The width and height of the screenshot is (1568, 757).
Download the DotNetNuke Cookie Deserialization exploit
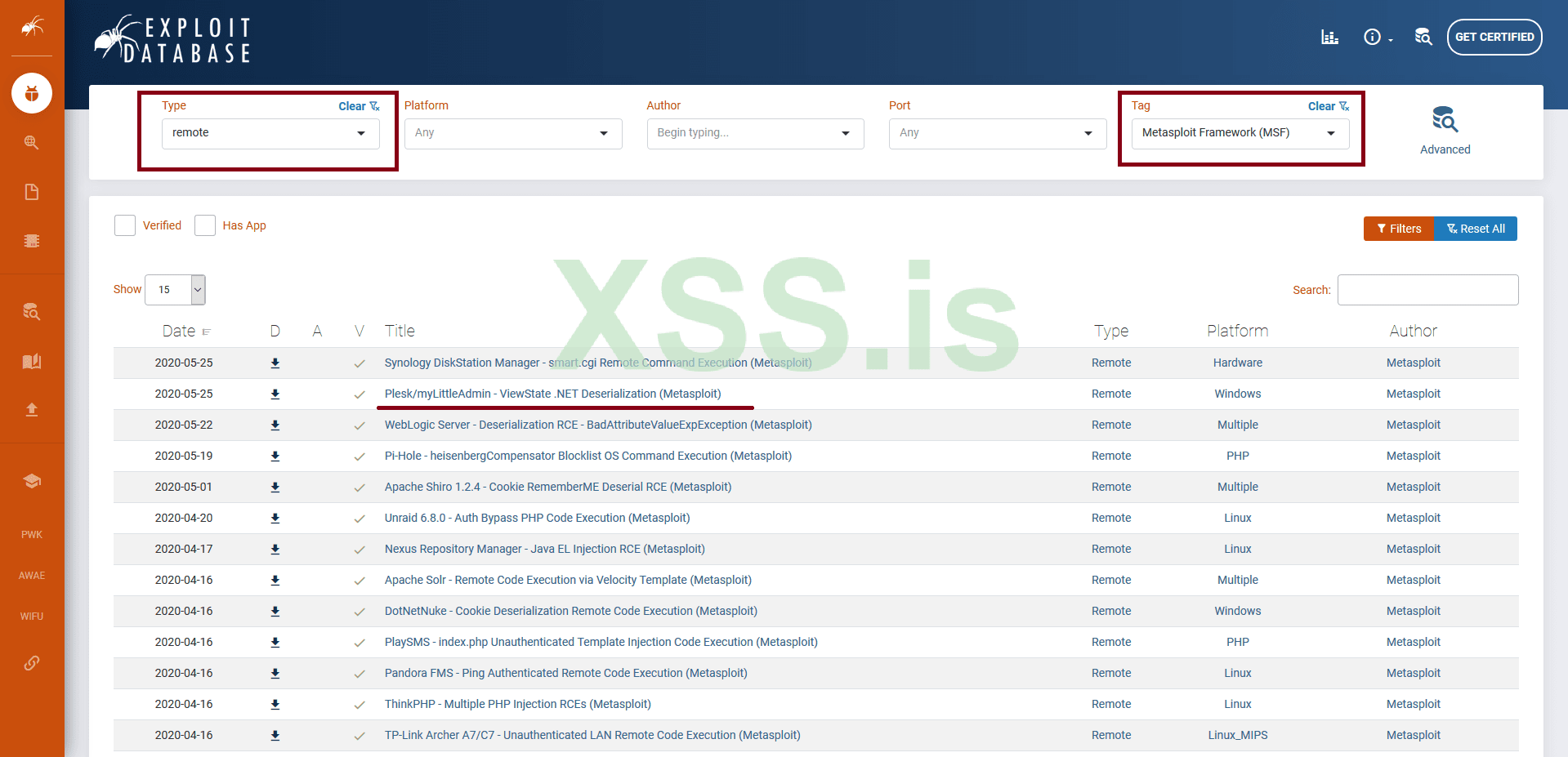coord(275,612)
